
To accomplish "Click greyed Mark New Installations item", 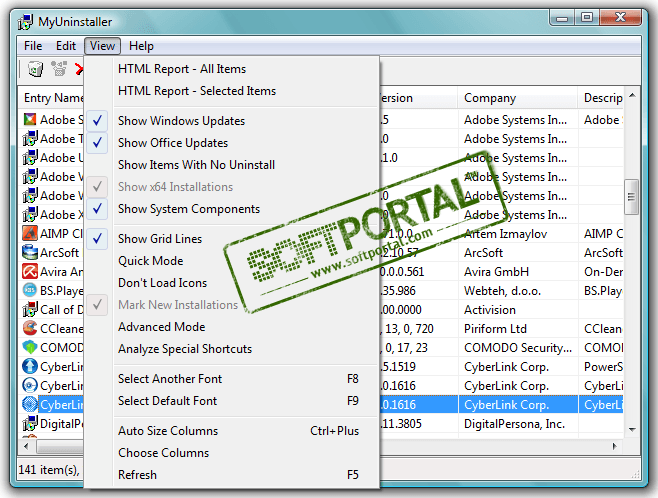I will pyautogui.click(x=231, y=305).
